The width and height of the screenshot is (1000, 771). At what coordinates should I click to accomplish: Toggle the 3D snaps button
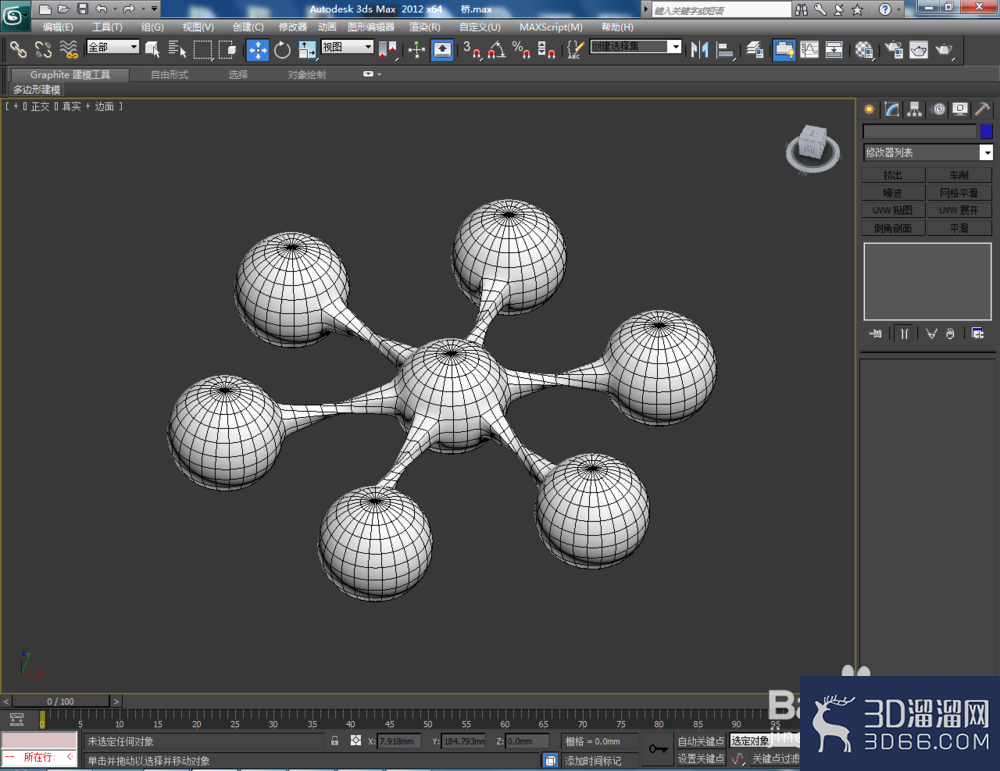click(471, 50)
